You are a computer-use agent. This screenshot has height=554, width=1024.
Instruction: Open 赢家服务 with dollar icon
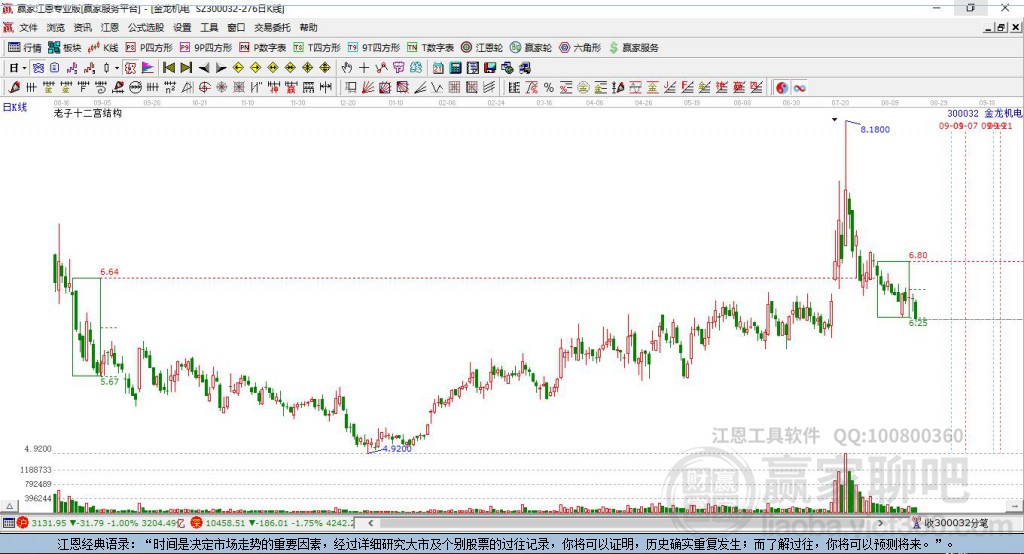(x=634, y=48)
